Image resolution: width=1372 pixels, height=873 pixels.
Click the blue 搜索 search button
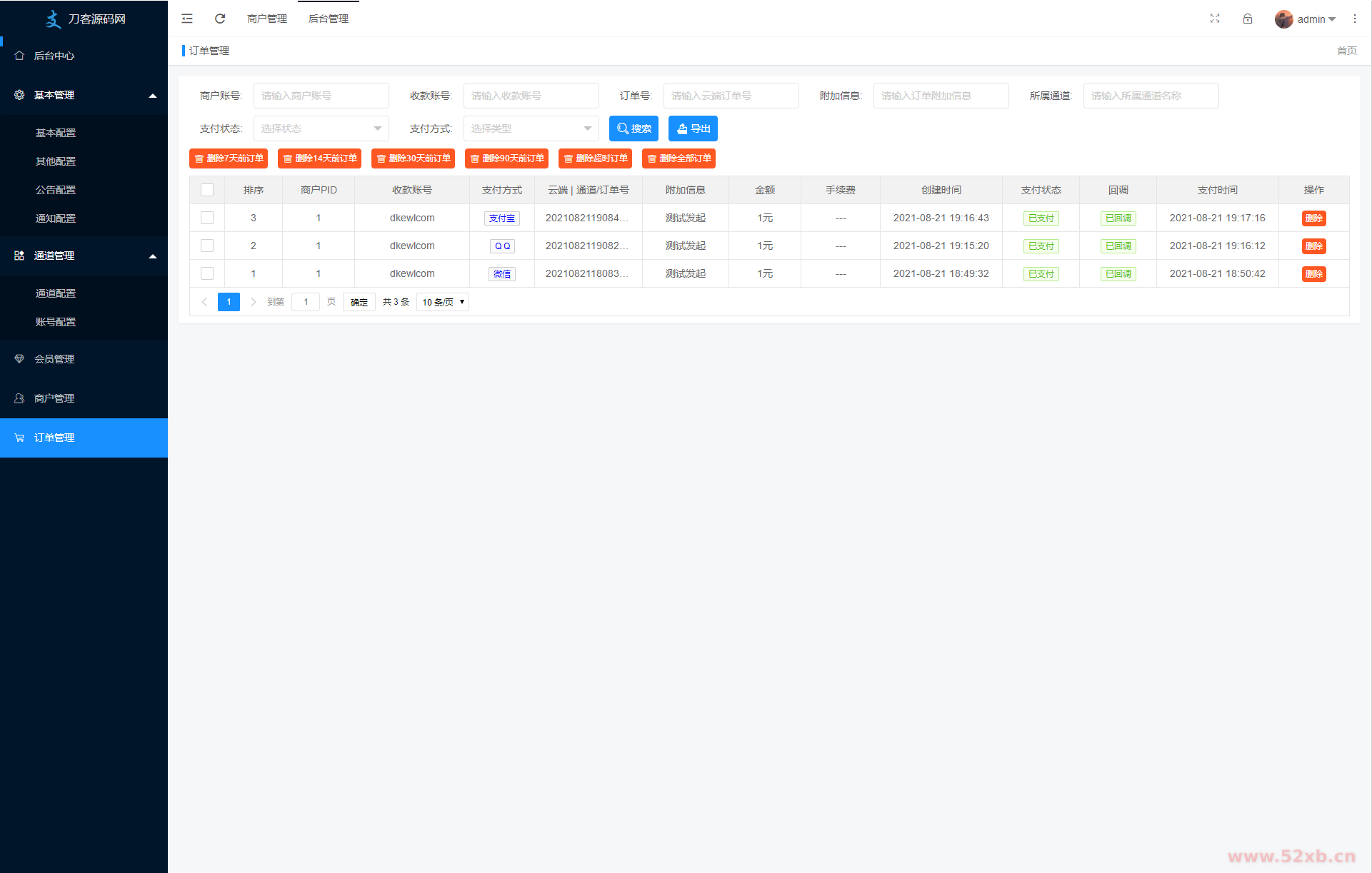tap(634, 128)
